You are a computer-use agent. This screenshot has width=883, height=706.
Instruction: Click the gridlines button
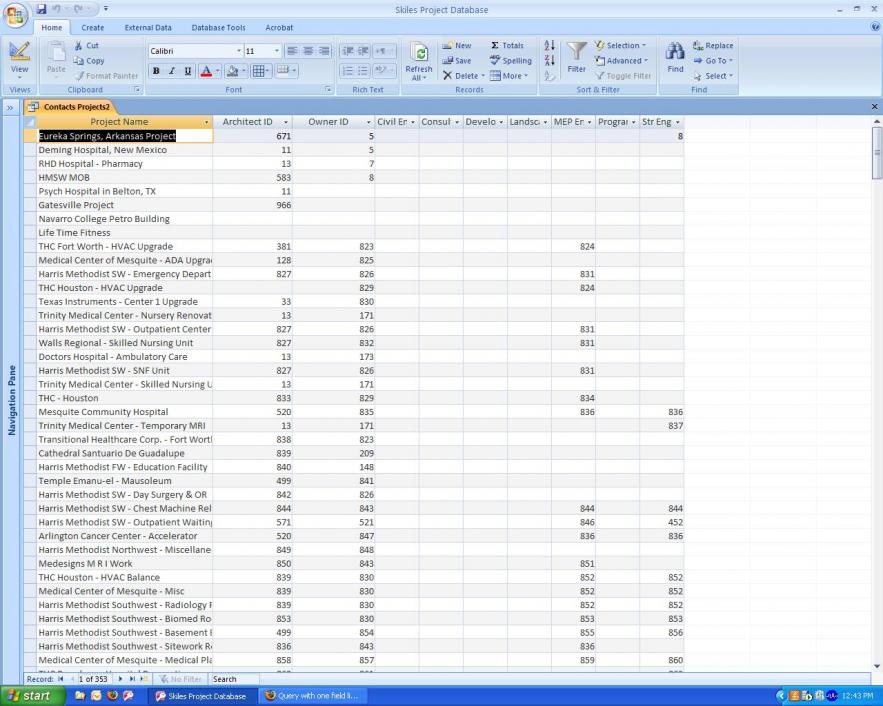(258, 71)
